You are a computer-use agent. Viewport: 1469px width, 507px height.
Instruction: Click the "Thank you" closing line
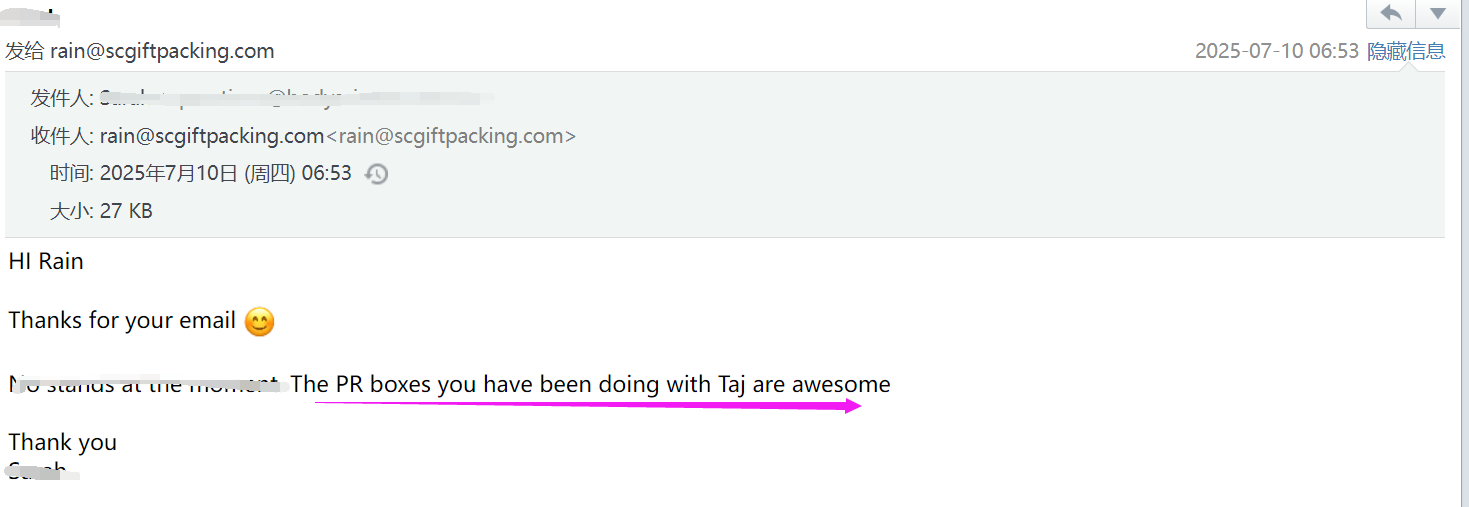63,442
